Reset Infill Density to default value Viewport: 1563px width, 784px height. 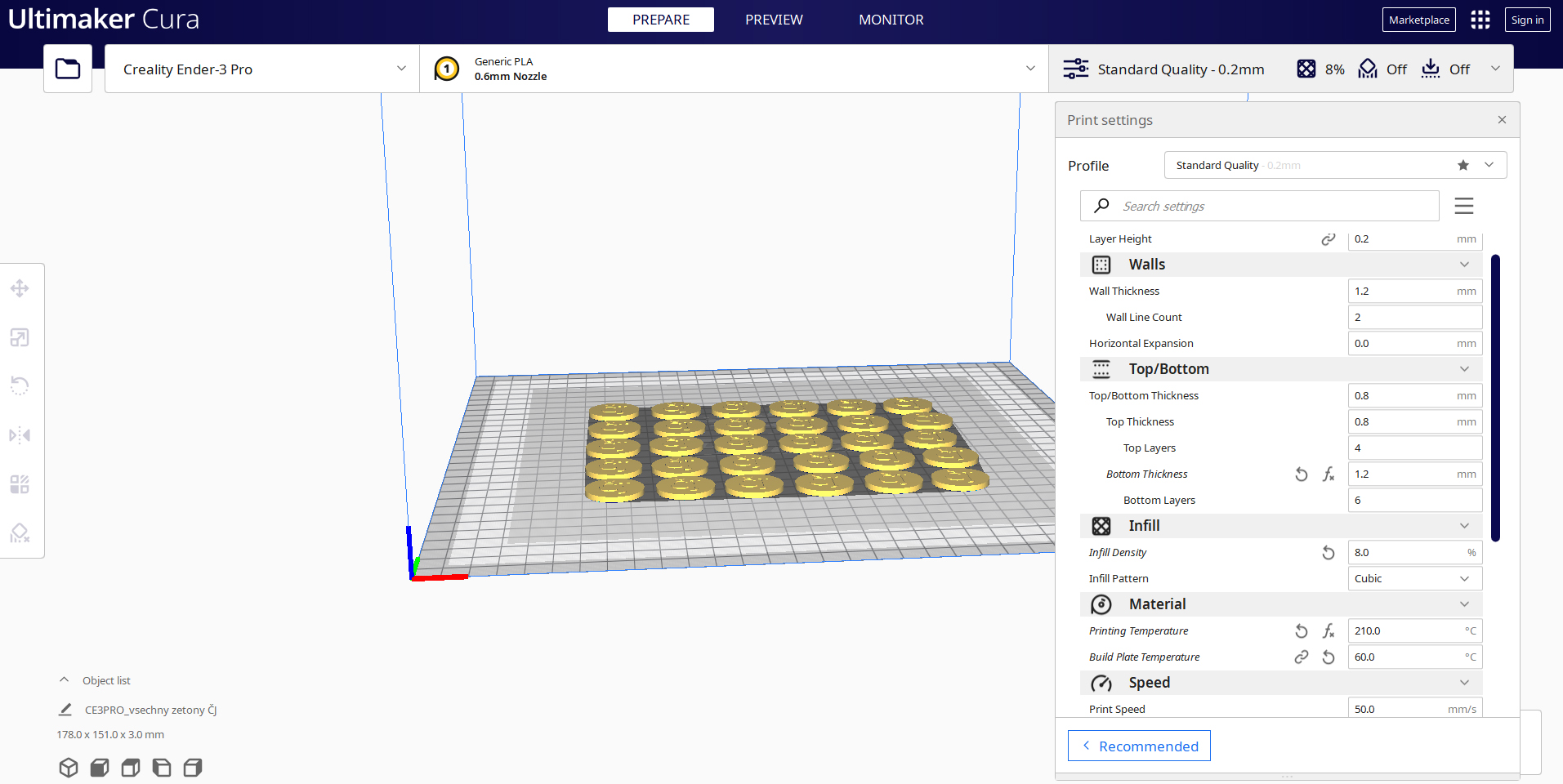1328,553
